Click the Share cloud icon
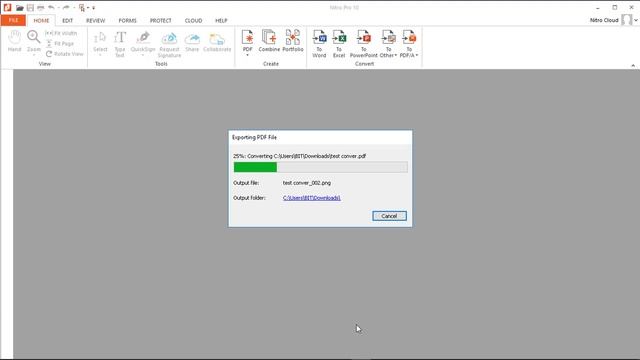The height and width of the screenshot is (360, 640). coord(192,42)
